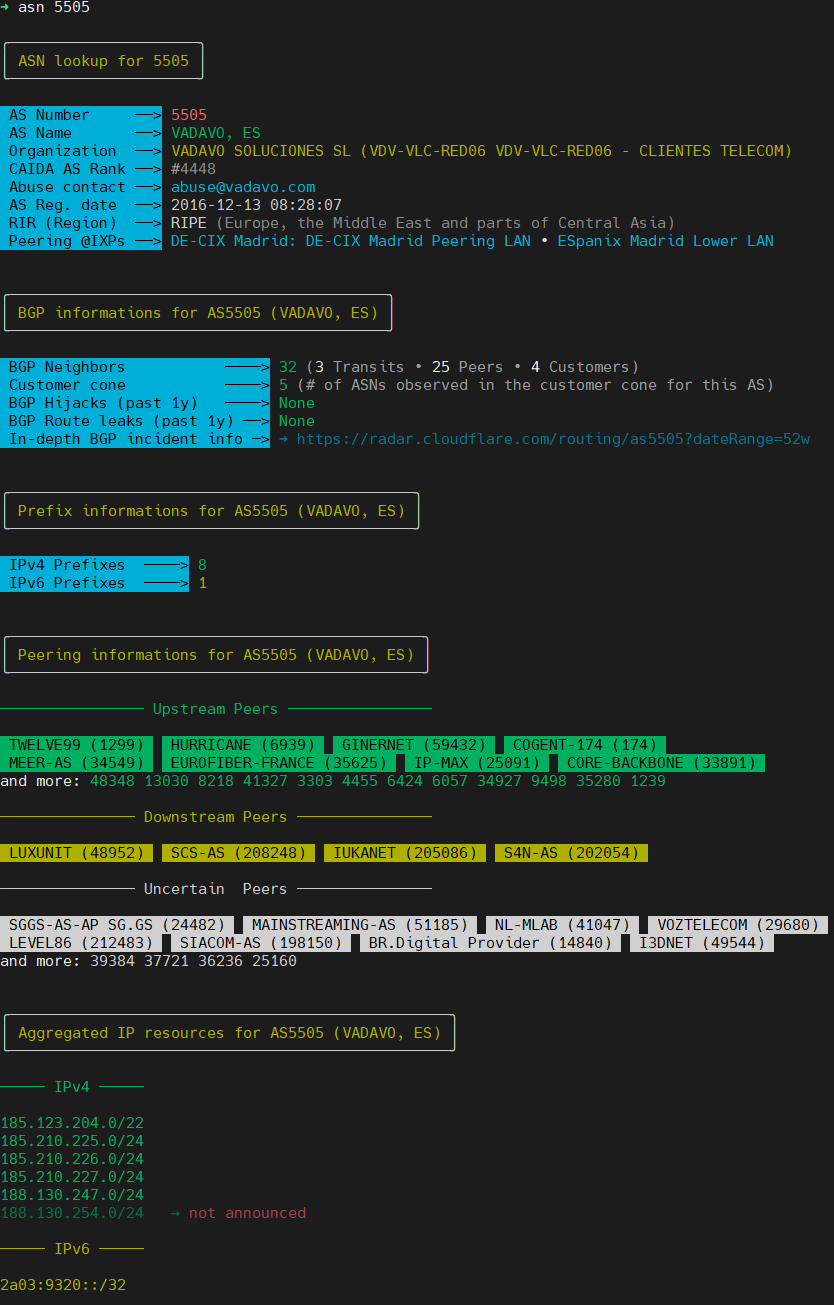Click the prefix 185.210.225.0/24
The width and height of the screenshot is (834, 1305).
pyautogui.click(x=72, y=1141)
